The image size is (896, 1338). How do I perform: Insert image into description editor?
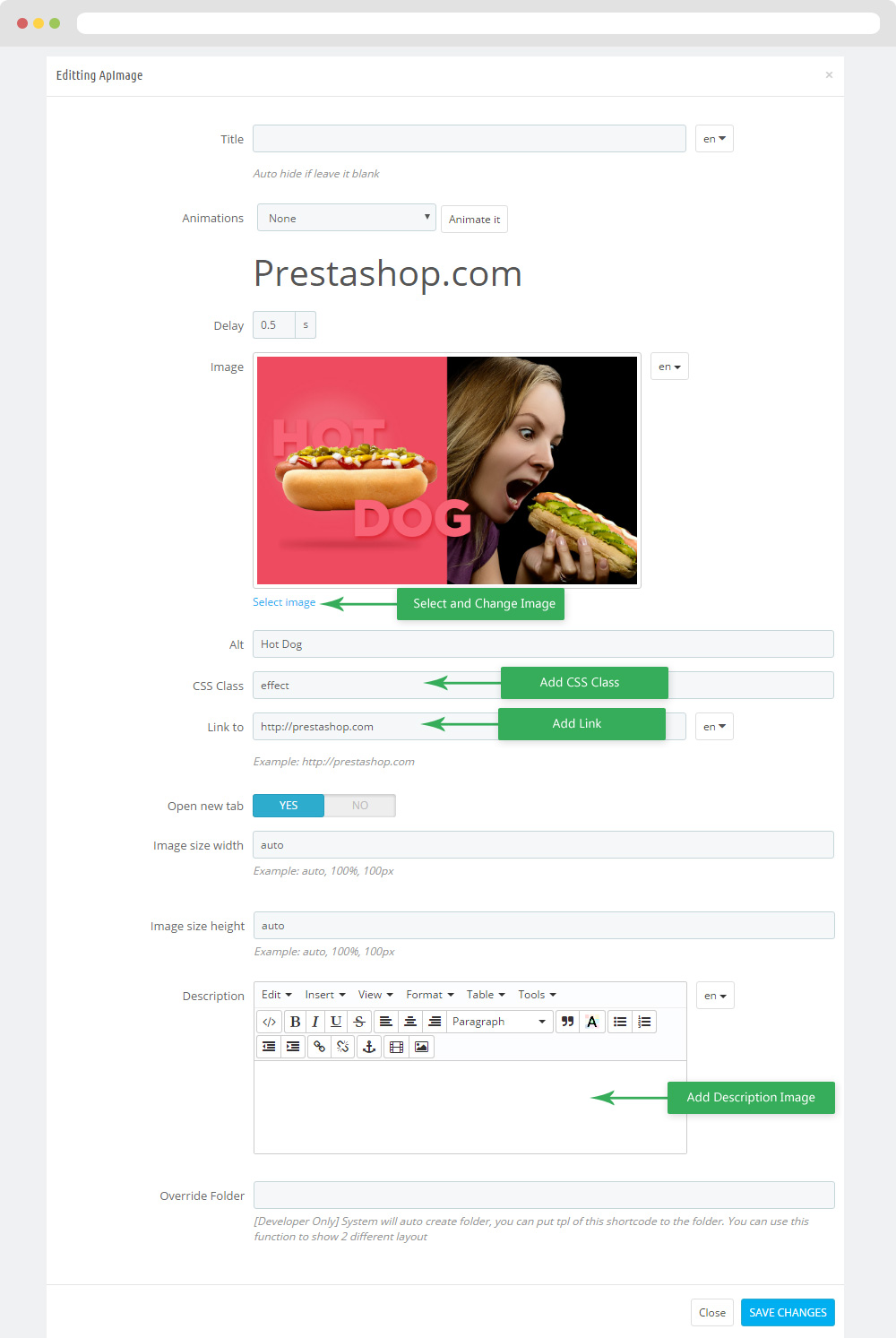point(421,1047)
